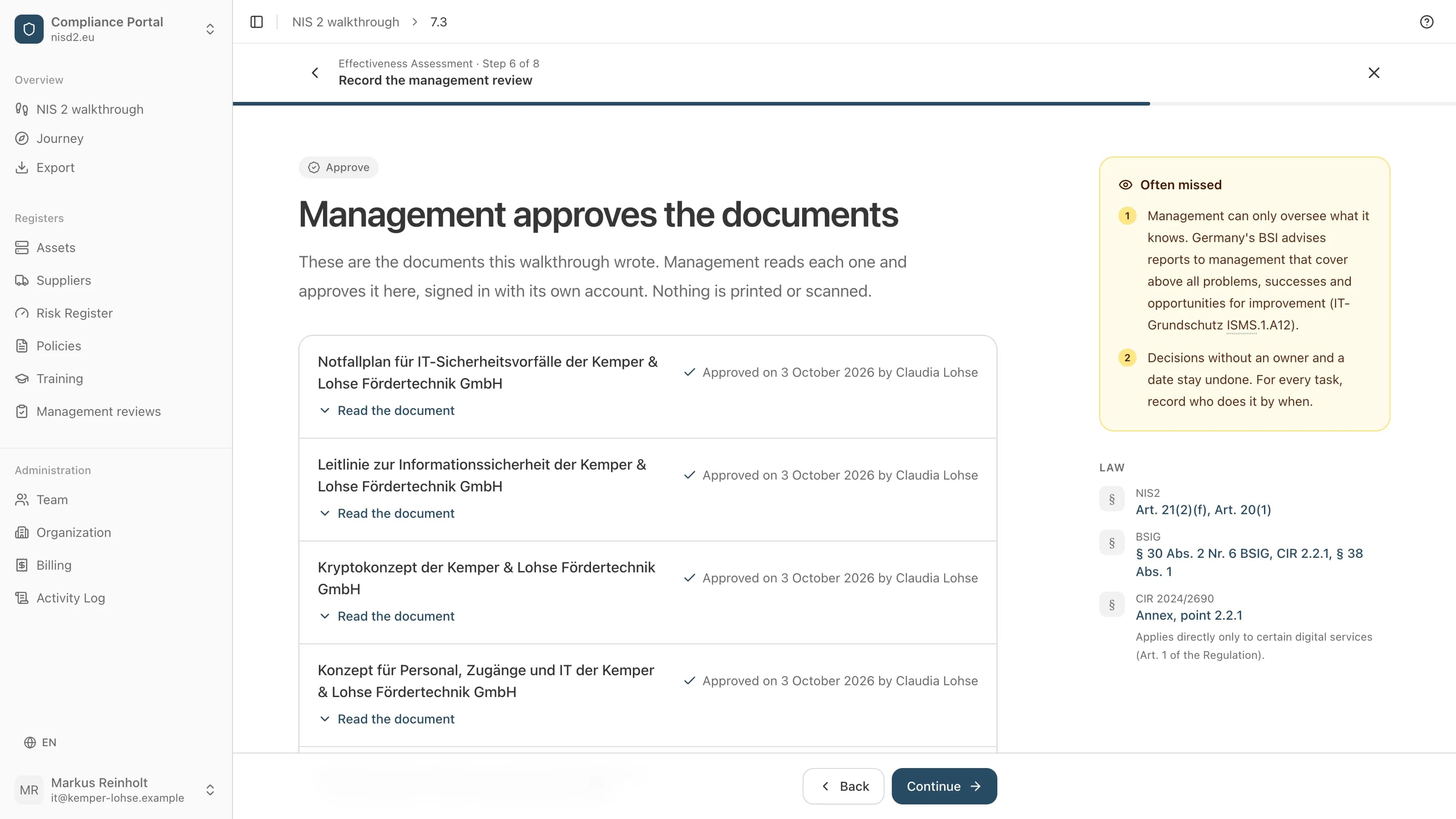Open the § 30 Abs. 2 Nr. 6 BSIG link
This screenshot has width=1456, height=819.
click(1249, 562)
